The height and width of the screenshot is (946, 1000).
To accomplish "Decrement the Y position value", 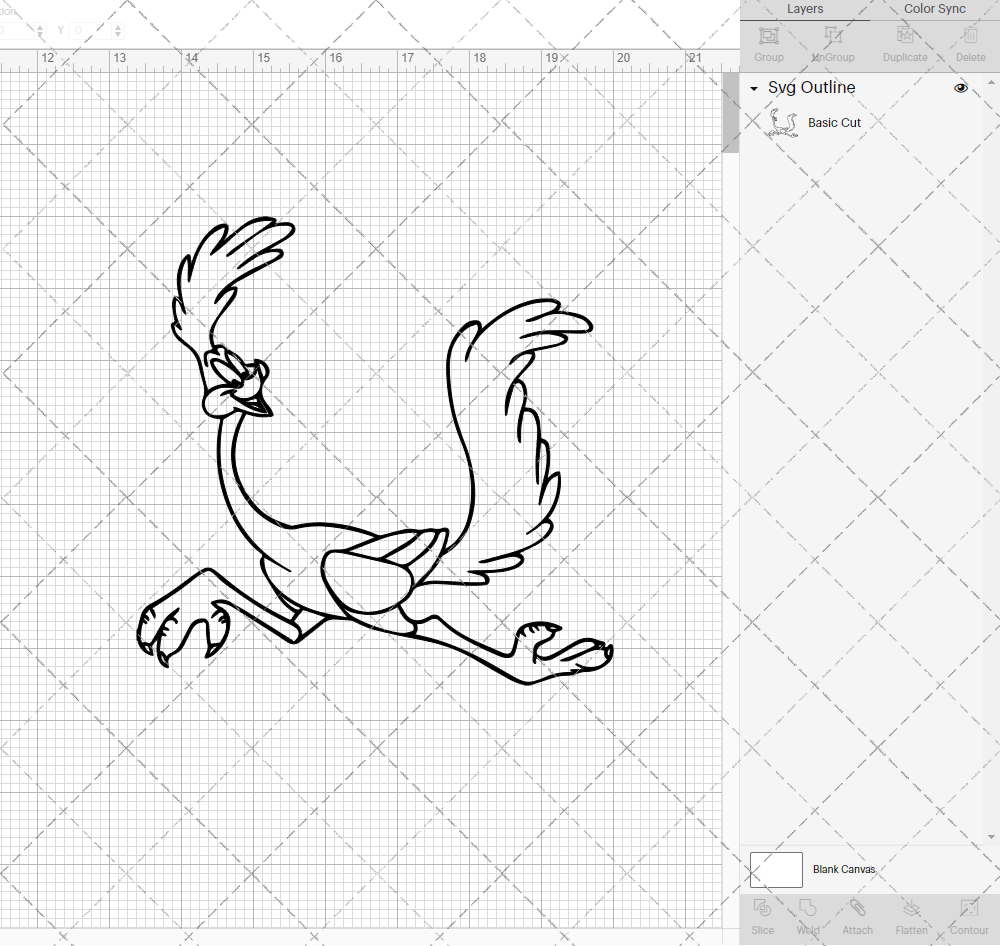I will [117, 35].
